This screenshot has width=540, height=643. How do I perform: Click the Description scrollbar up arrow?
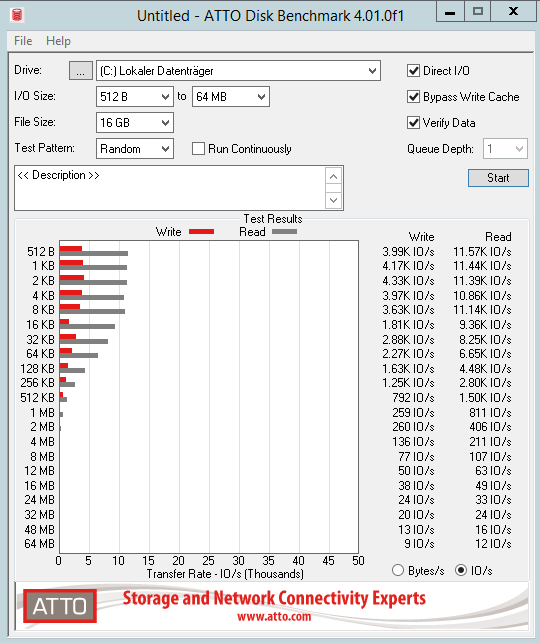(x=333, y=176)
